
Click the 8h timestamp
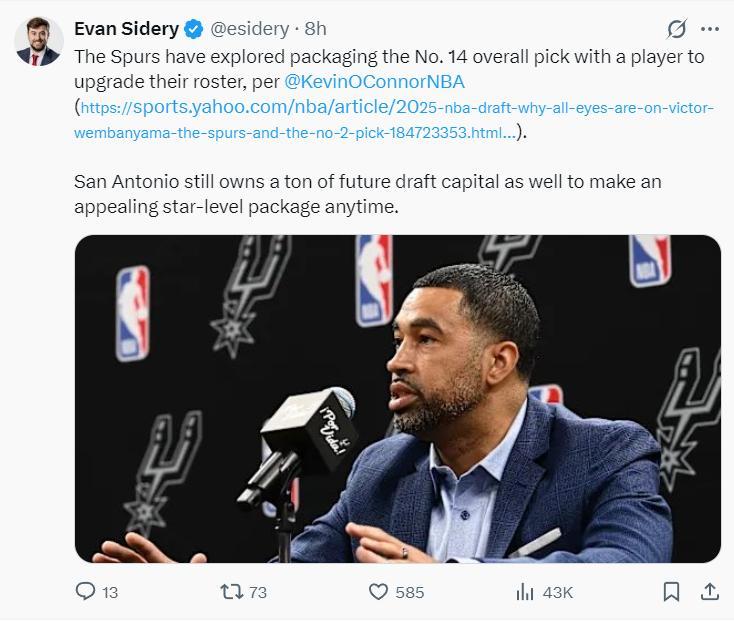pos(316,28)
